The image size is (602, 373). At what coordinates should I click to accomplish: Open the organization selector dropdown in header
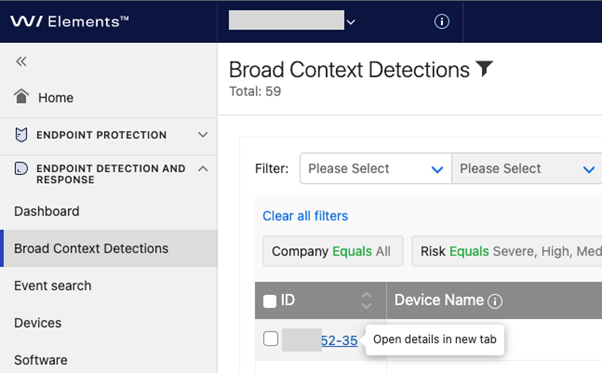292,21
